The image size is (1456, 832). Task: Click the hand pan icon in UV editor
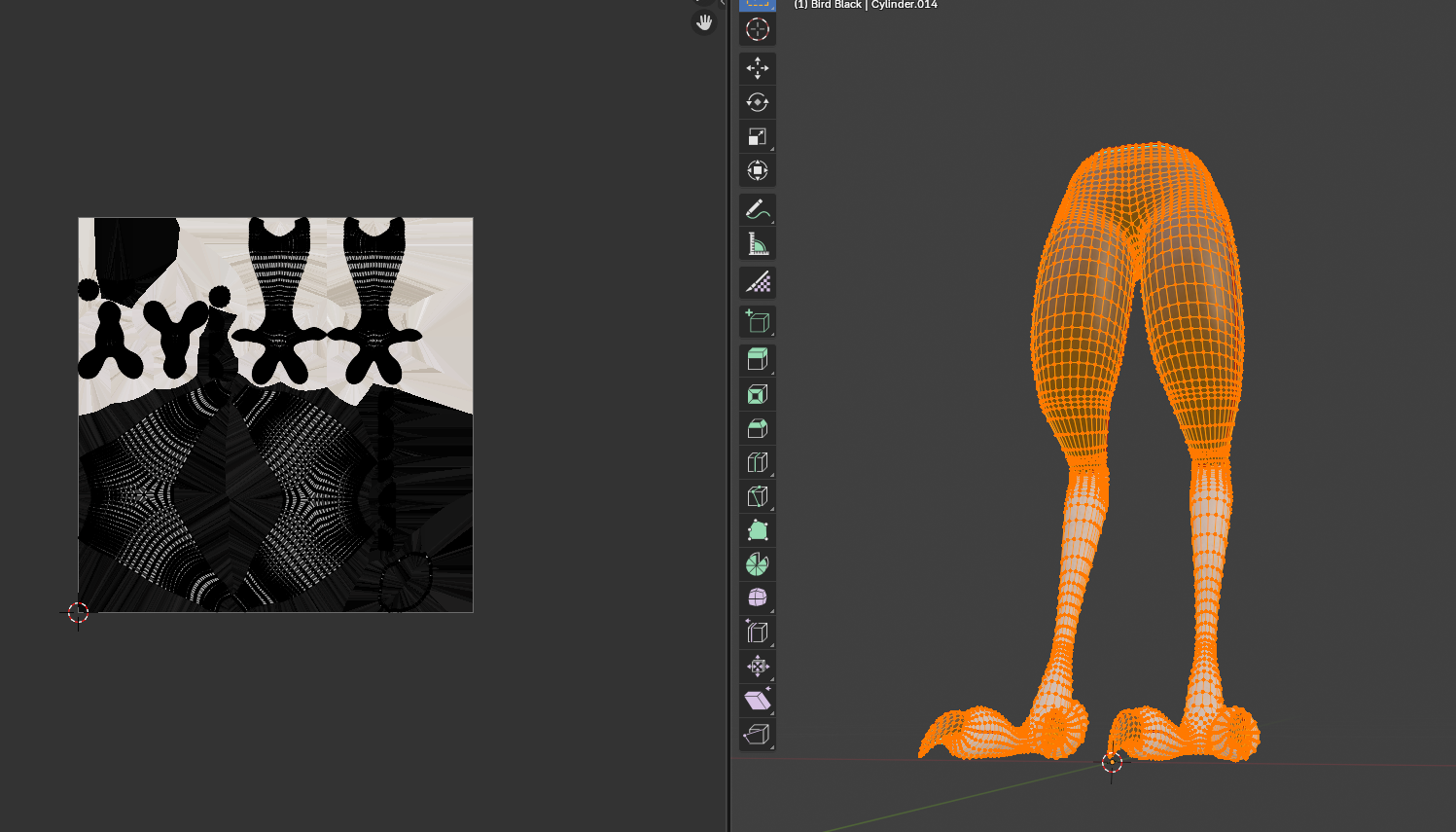coord(704,21)
